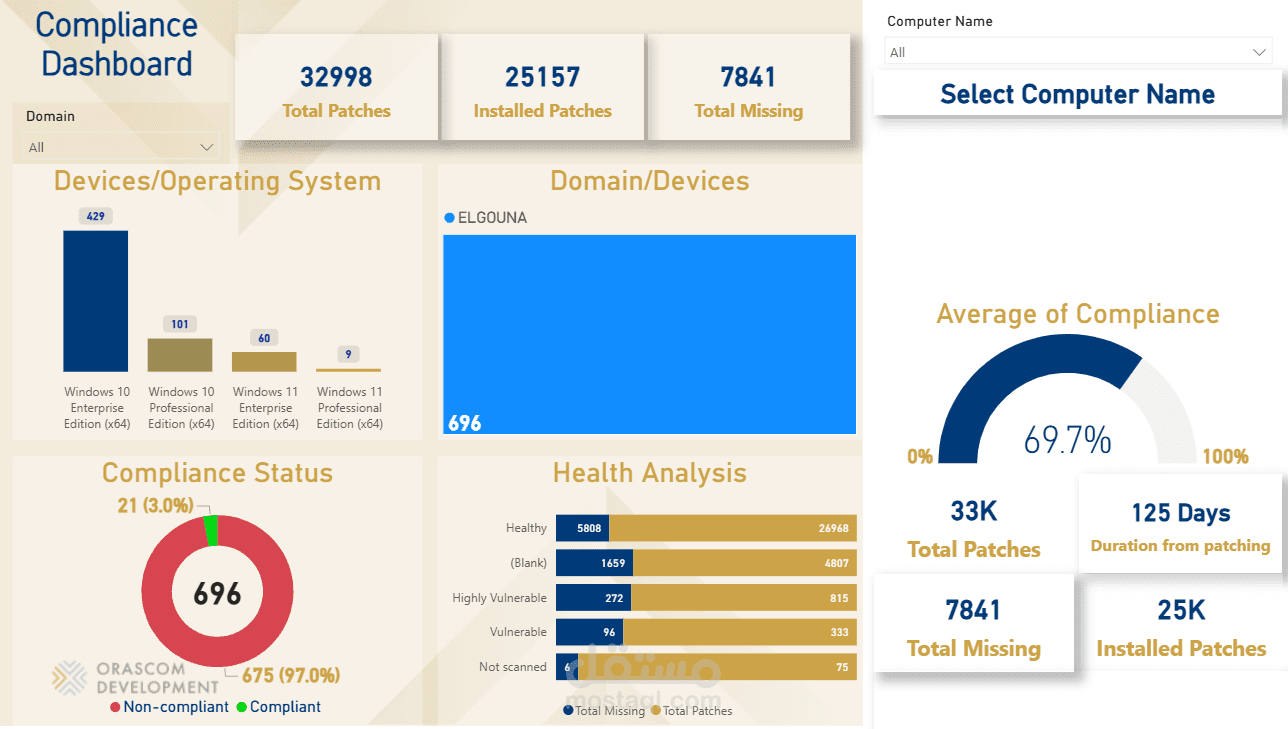Select the Windows 10 Enterprise Edition bar
This screenshot has height=729, width=1288.
pos(95,301)
